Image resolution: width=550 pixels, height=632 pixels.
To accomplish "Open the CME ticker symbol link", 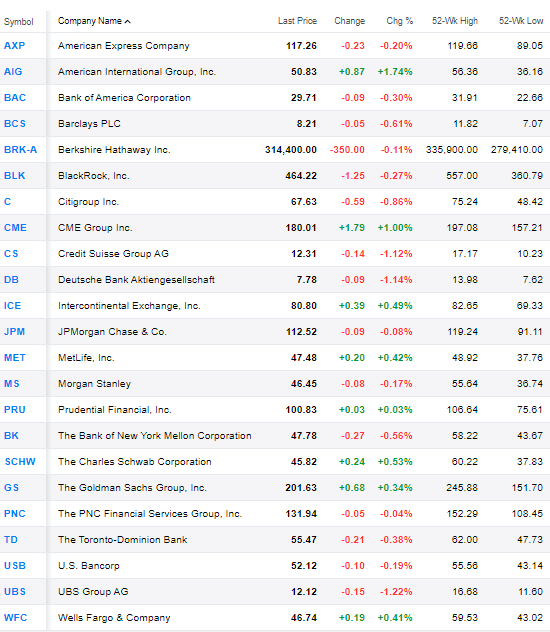I will (x=15, y=228).
